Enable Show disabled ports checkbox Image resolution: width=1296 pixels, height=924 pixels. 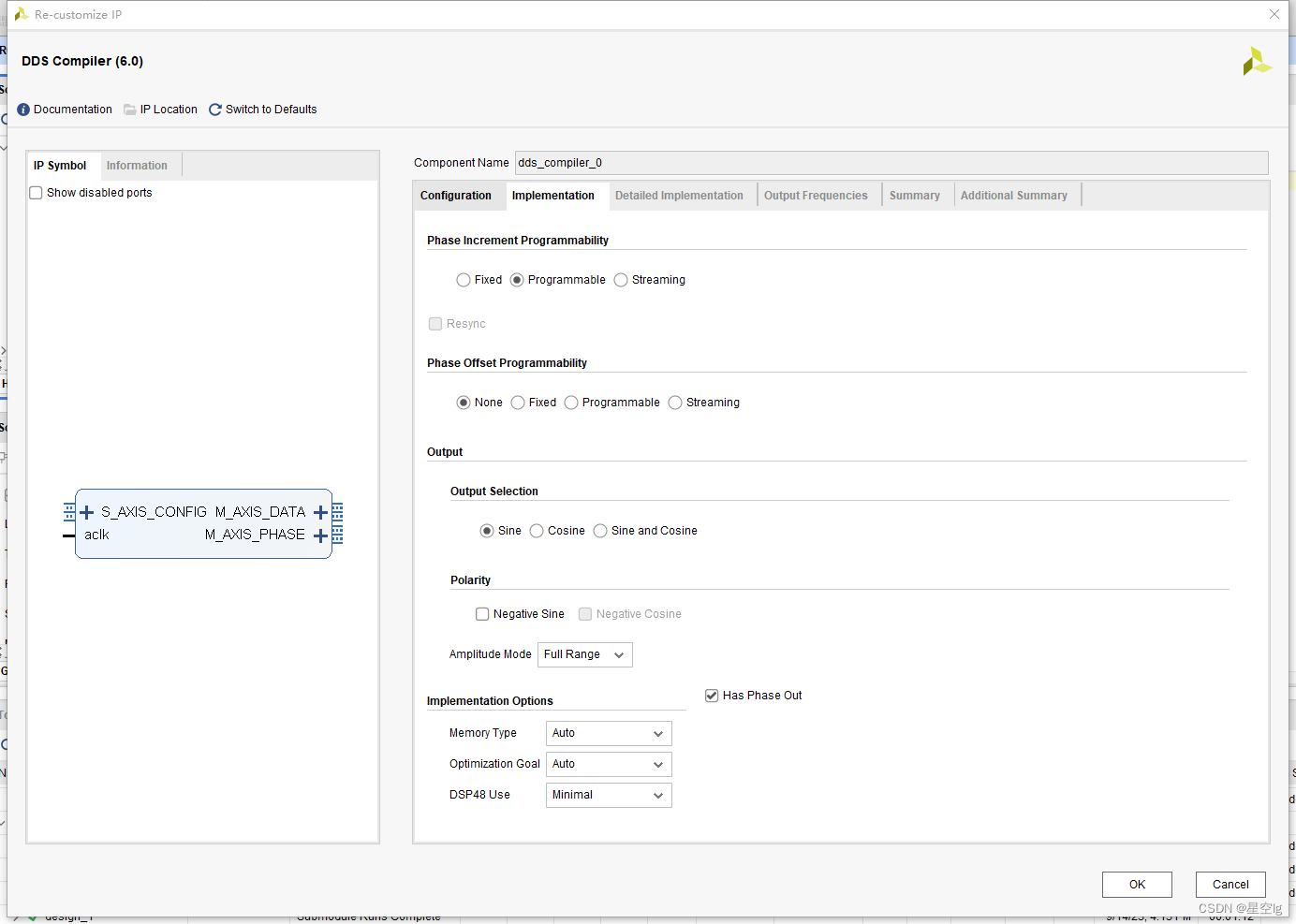pos(37,193)
